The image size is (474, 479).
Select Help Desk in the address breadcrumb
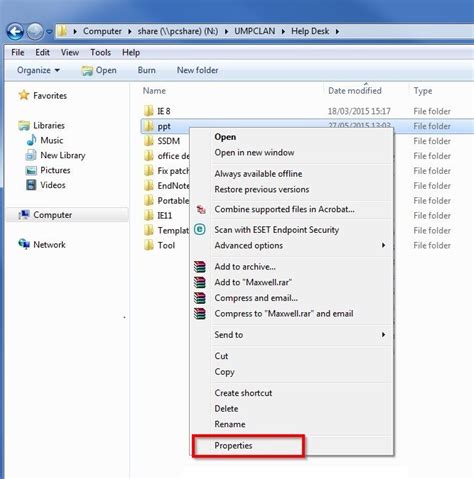[x=310, y=31]
